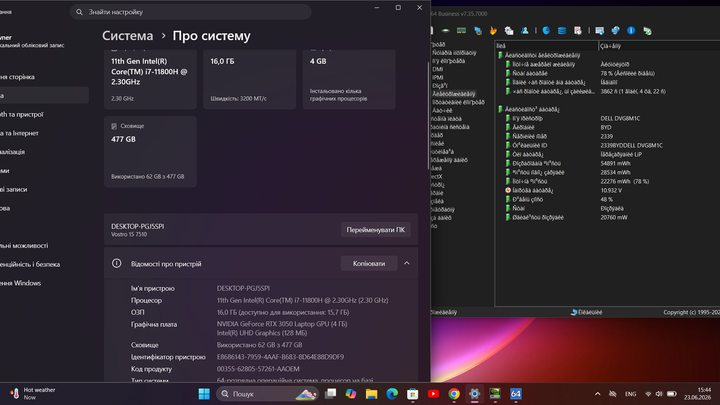Screen dimensions: 720x405
Task: Open the 'Сховище' card showing 477 GB
Action: [150, 152]
